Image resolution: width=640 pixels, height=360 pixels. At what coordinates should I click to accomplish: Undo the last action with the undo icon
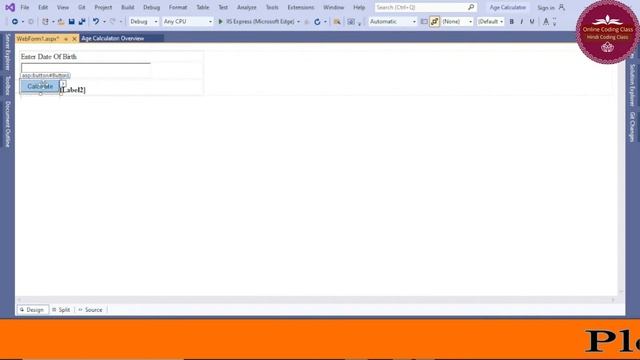pos(96,22)
